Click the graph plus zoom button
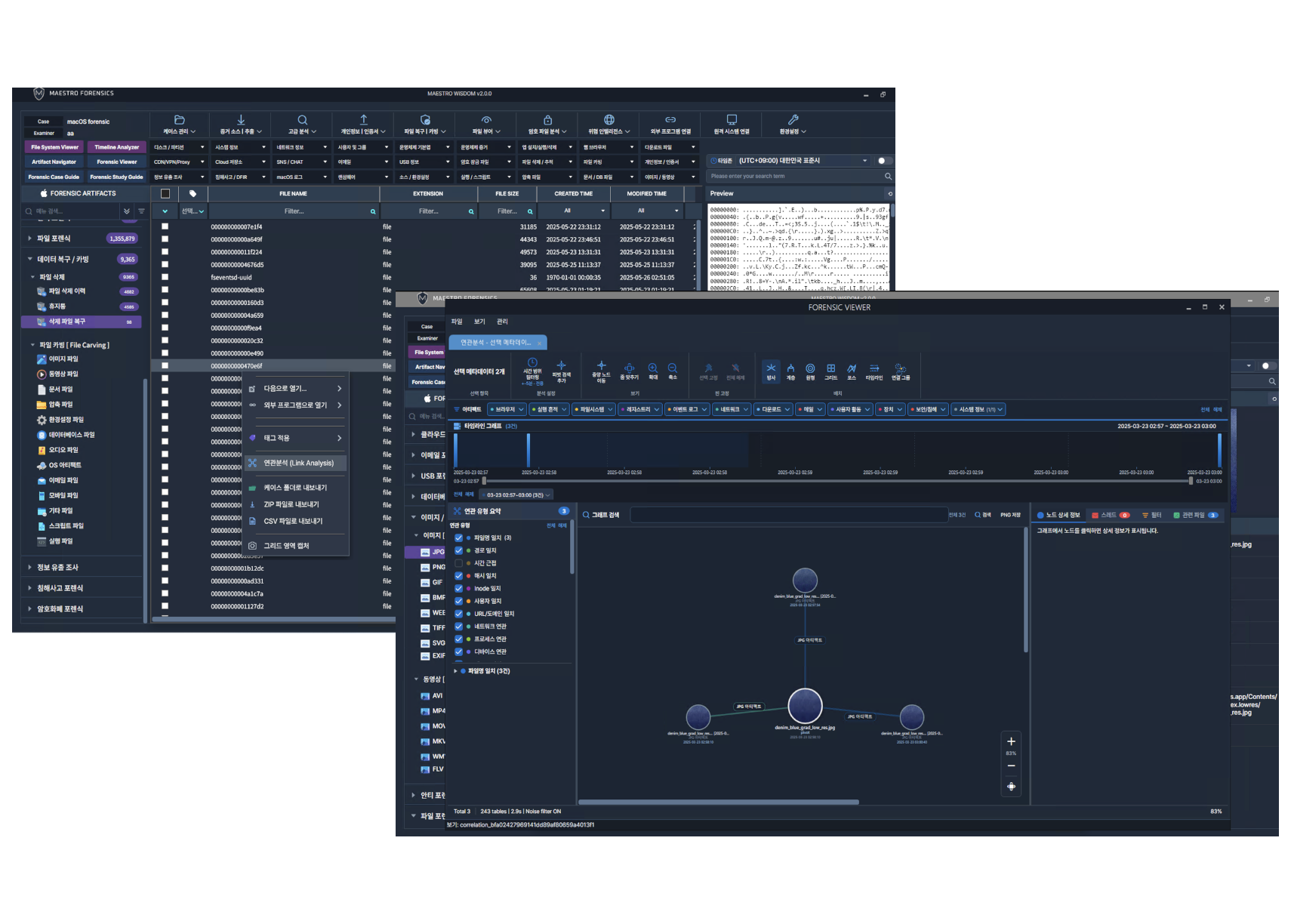Image resolution: width=1291 pixels, height=924 pixels. coord(1011,741)
